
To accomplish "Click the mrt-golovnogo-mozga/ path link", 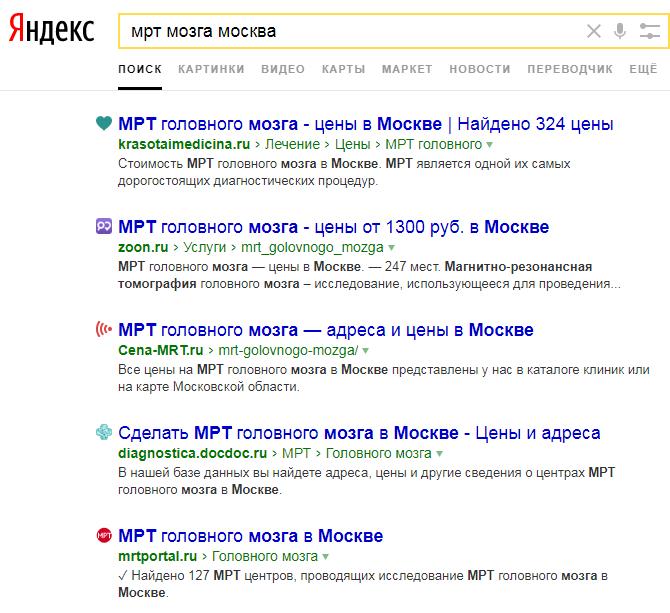I will click(288, 350).
